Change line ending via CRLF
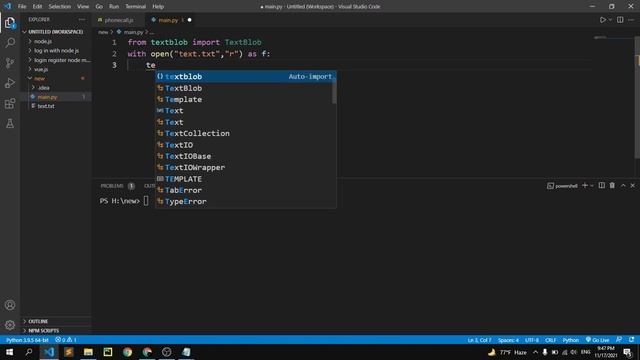 click(x=551, y=340)
